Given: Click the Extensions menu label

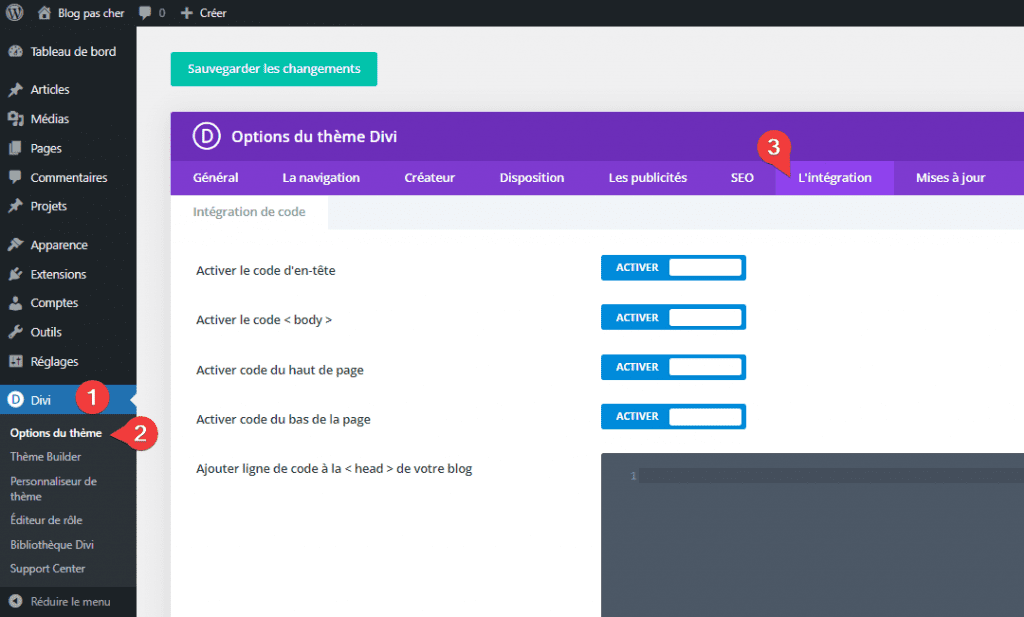Looking at the screenshot, I should (x=58, y=274).
